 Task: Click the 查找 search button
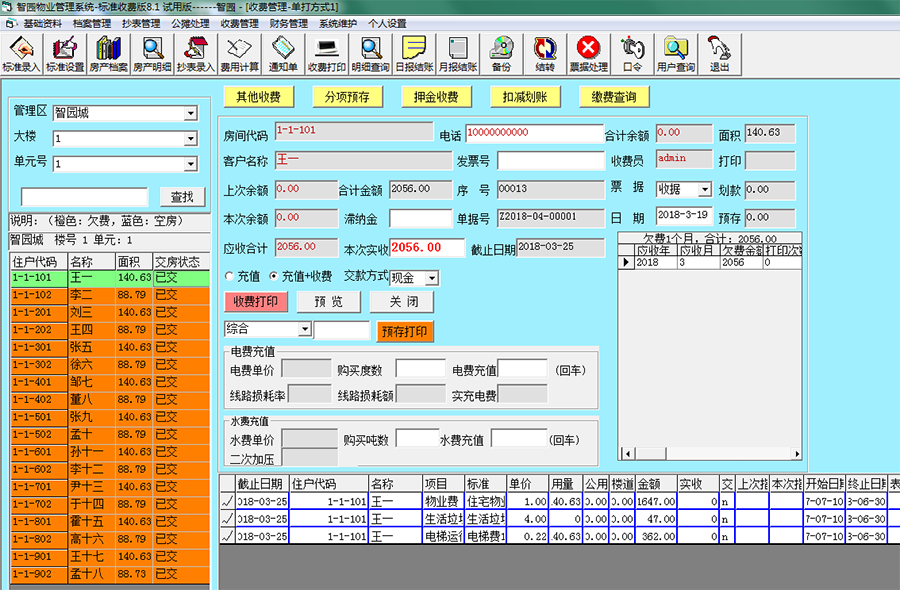(x=182, y=197)
